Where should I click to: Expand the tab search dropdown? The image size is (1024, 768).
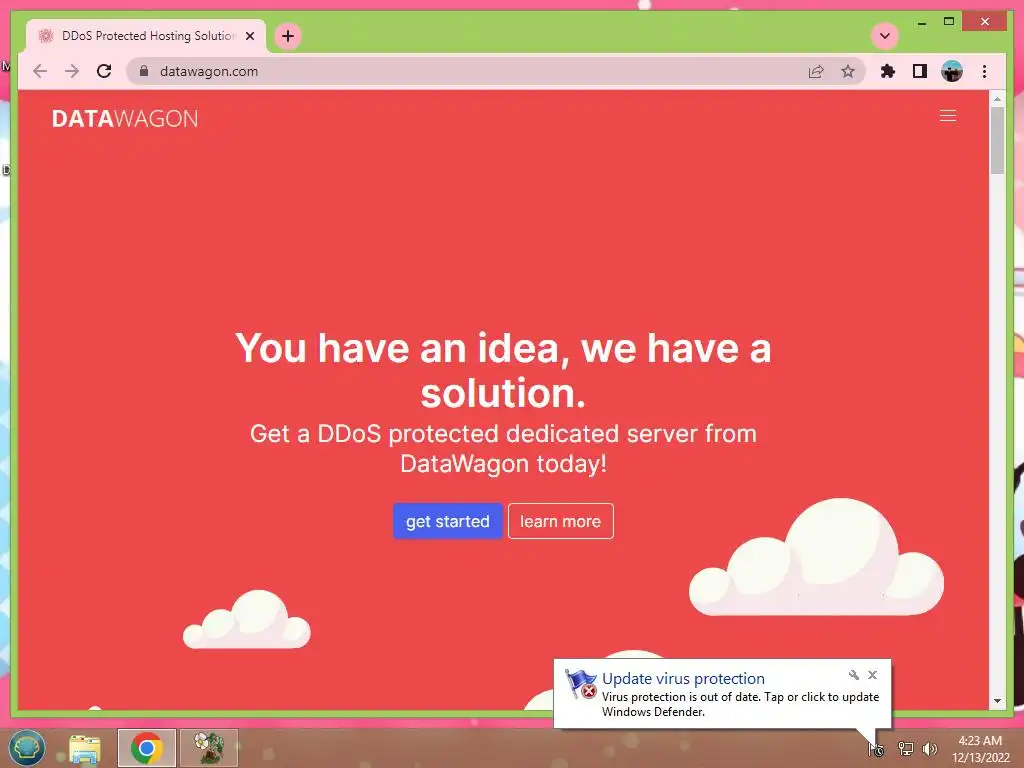pos(884,36)
